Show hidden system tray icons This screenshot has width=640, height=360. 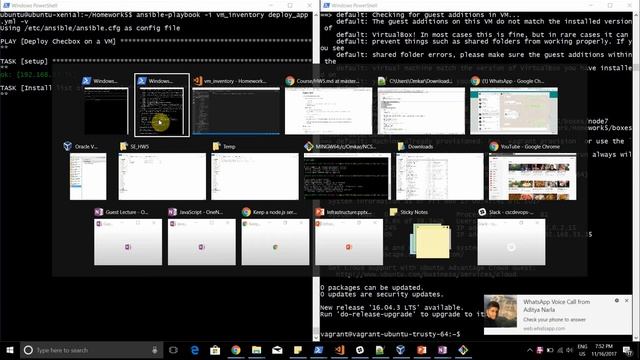click(x=530, y=350)
